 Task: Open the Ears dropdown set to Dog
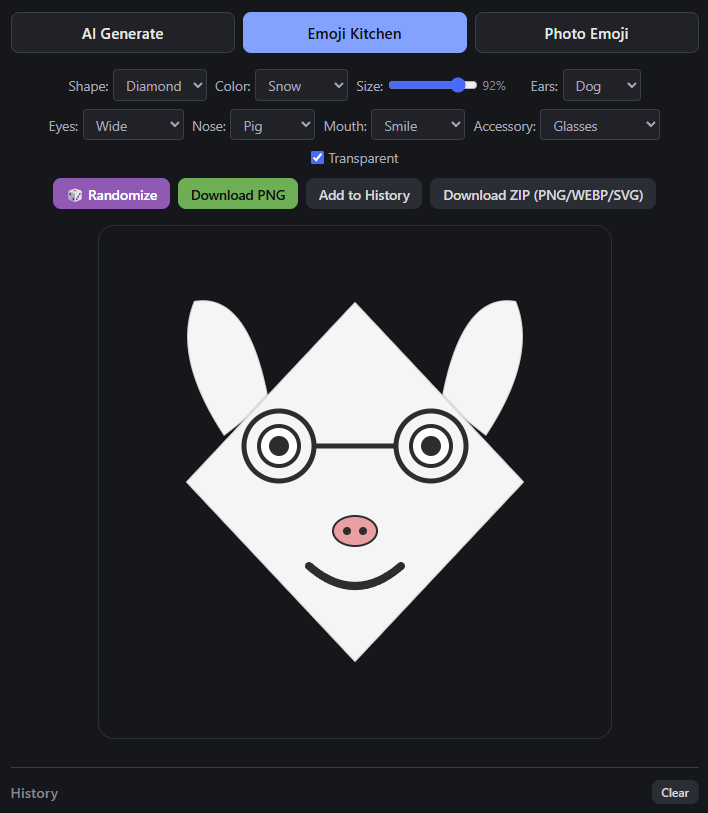click(x=602, y=86)
